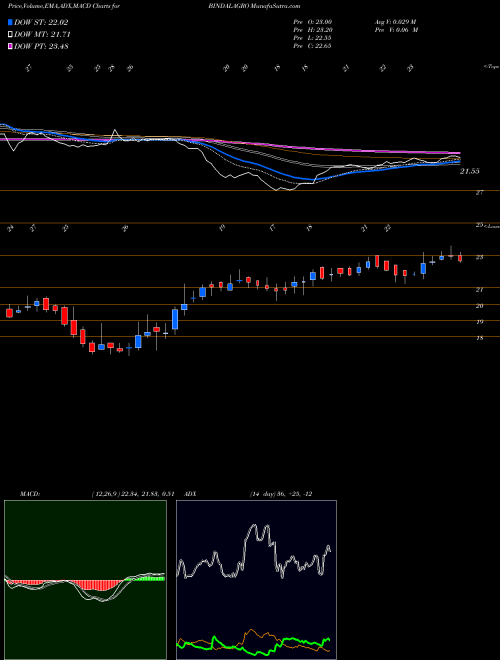Screen dimensions: 500x660
Task: Click the 19 price axis label
Action: click(x=479, y=322)
